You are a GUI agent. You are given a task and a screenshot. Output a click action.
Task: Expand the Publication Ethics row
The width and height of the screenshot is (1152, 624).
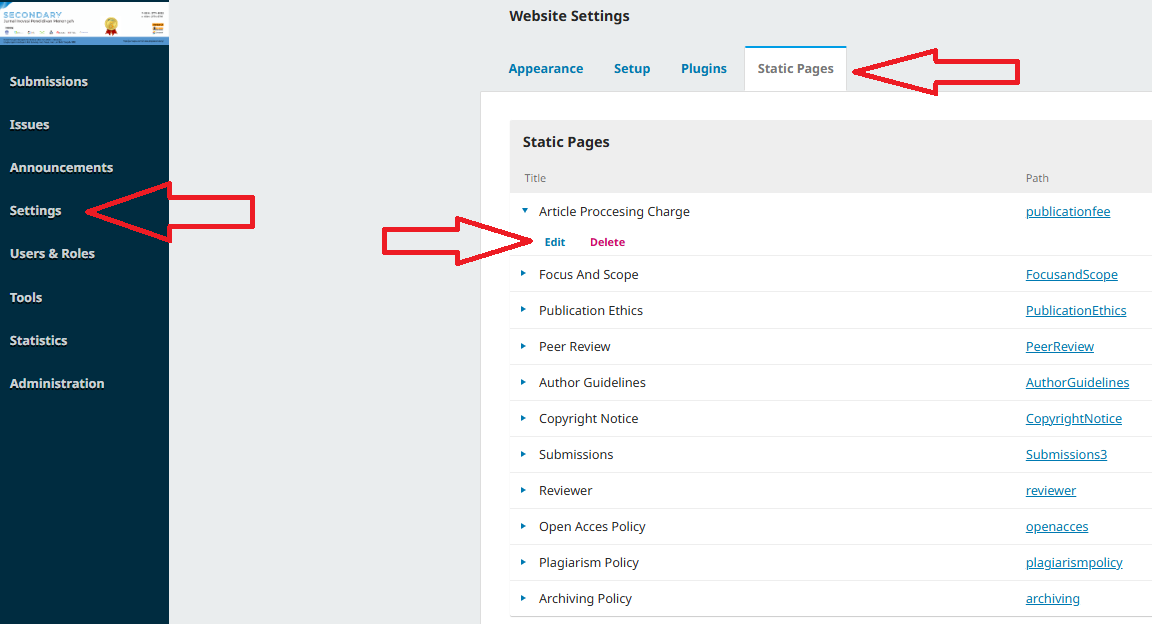(523, 310)
